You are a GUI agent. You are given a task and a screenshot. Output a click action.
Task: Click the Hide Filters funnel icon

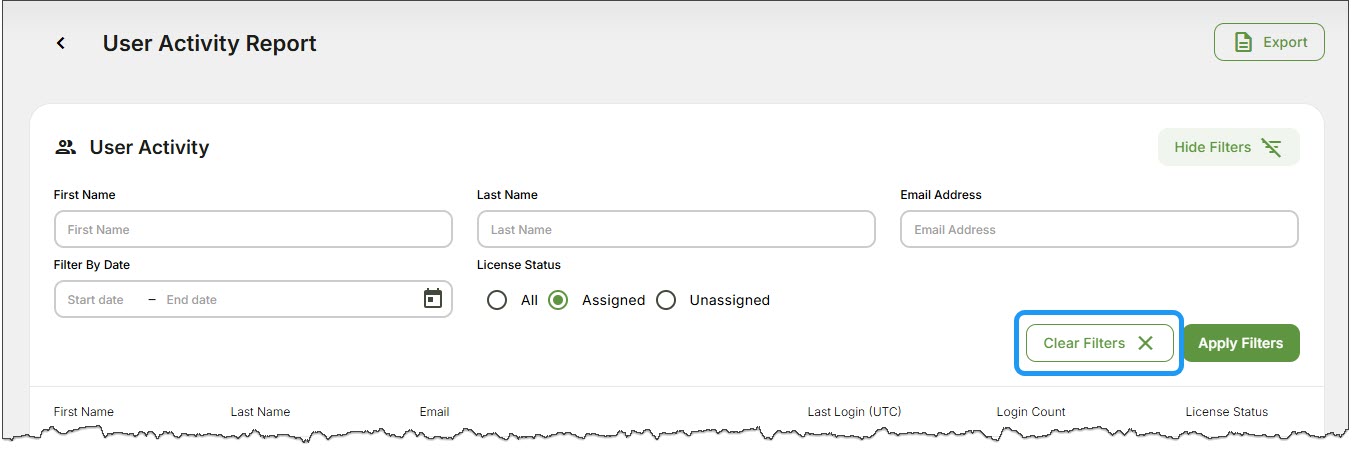tap(1271, 147)
